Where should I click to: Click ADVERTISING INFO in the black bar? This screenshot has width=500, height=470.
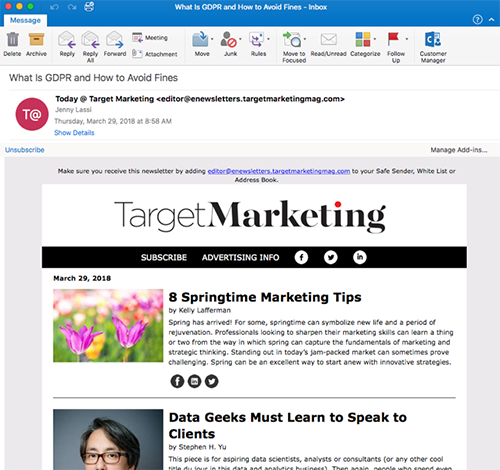(240, 257)
